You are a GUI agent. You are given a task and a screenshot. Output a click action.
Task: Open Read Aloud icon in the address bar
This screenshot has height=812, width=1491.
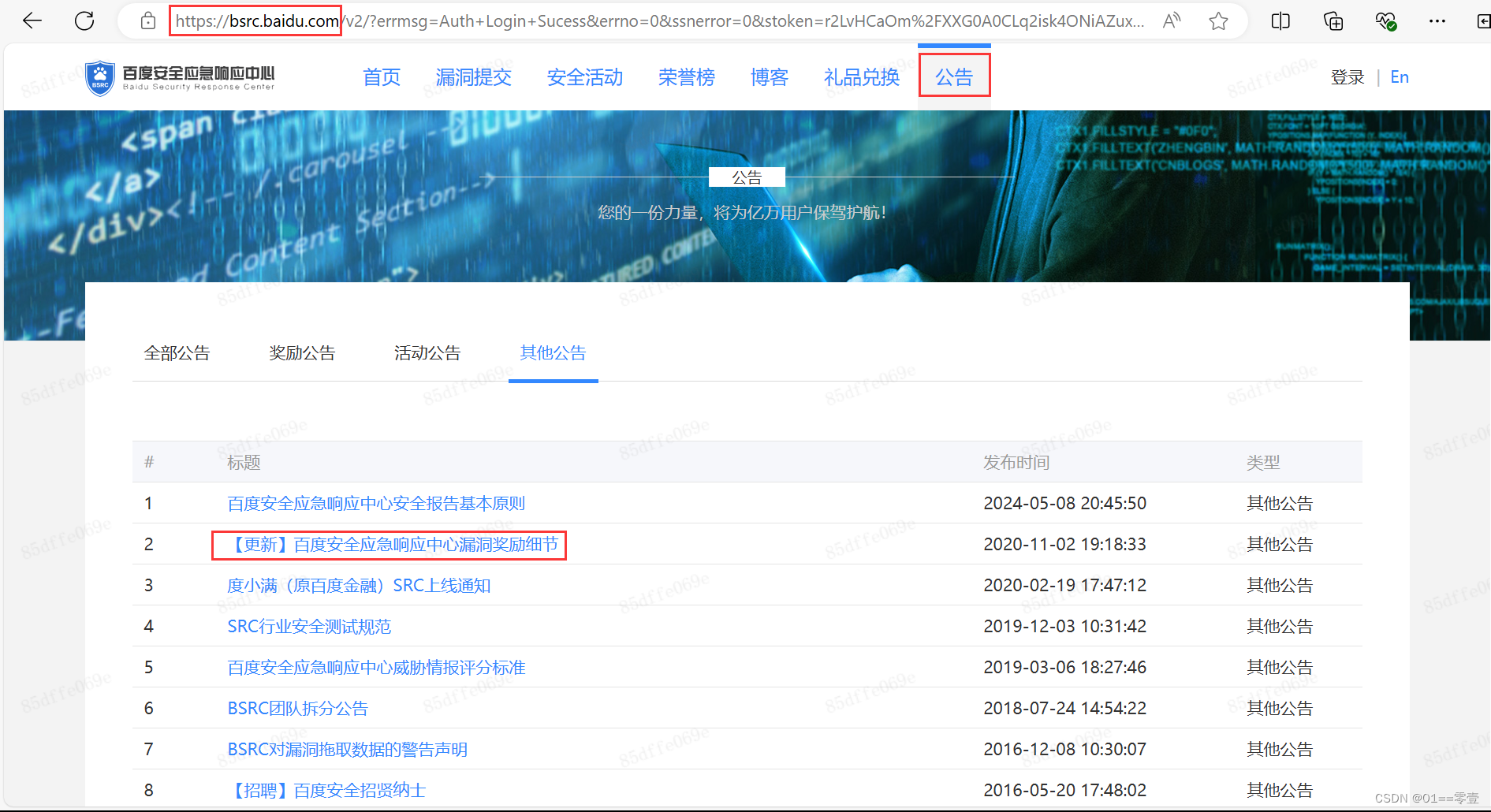[x=1172, y=21]
